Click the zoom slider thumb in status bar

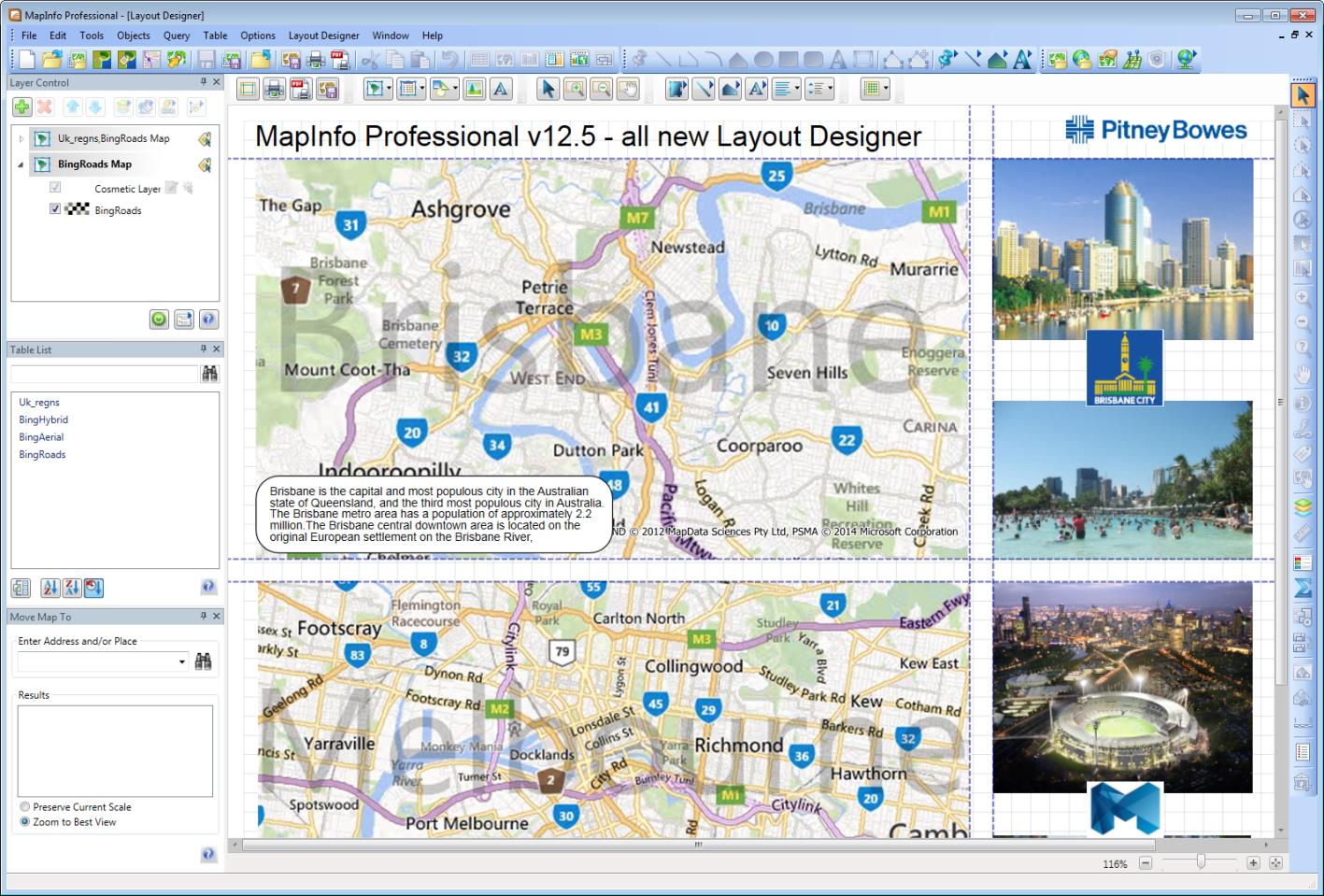[1201, 862]
